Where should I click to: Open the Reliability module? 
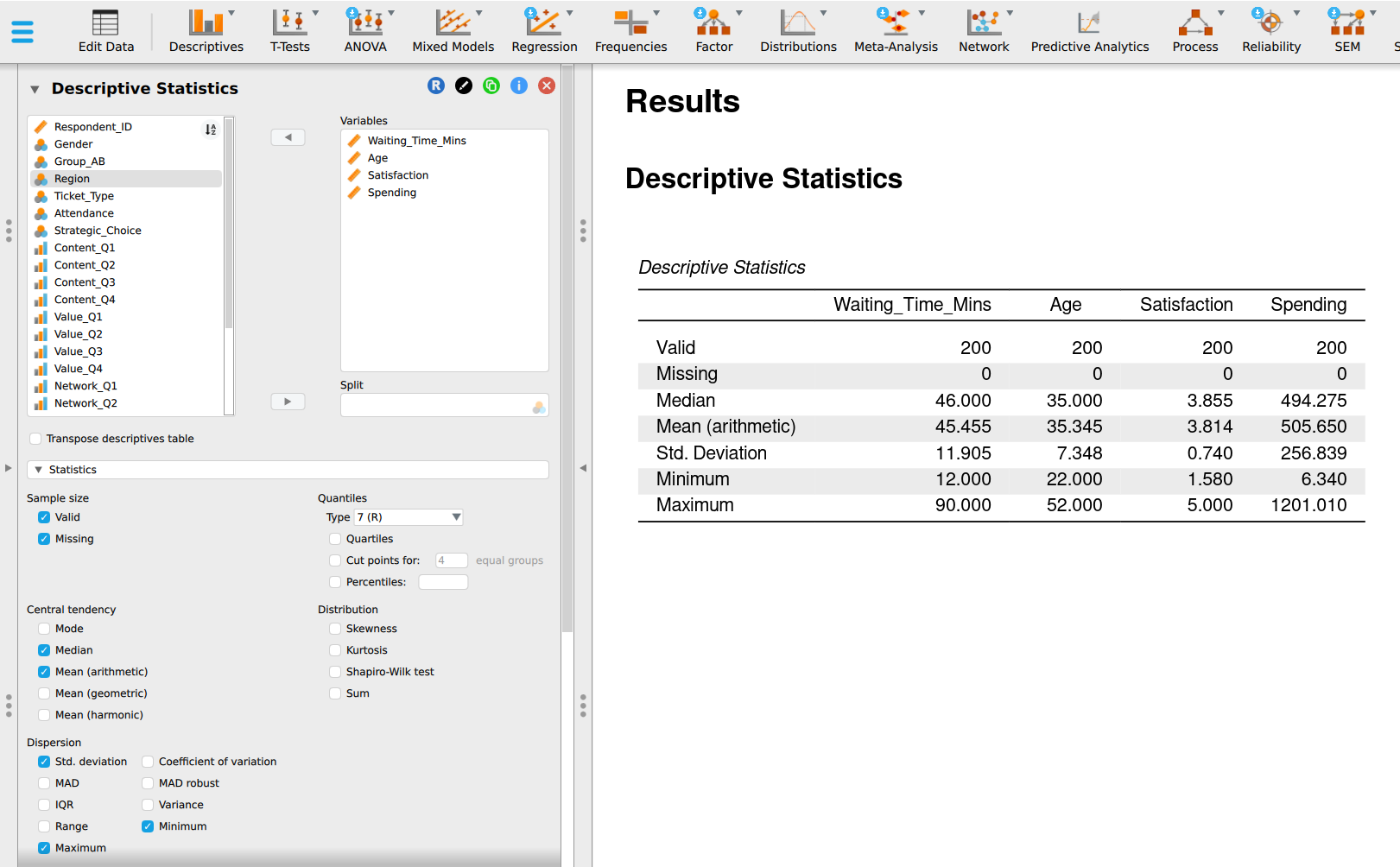tap(1271, 31)
